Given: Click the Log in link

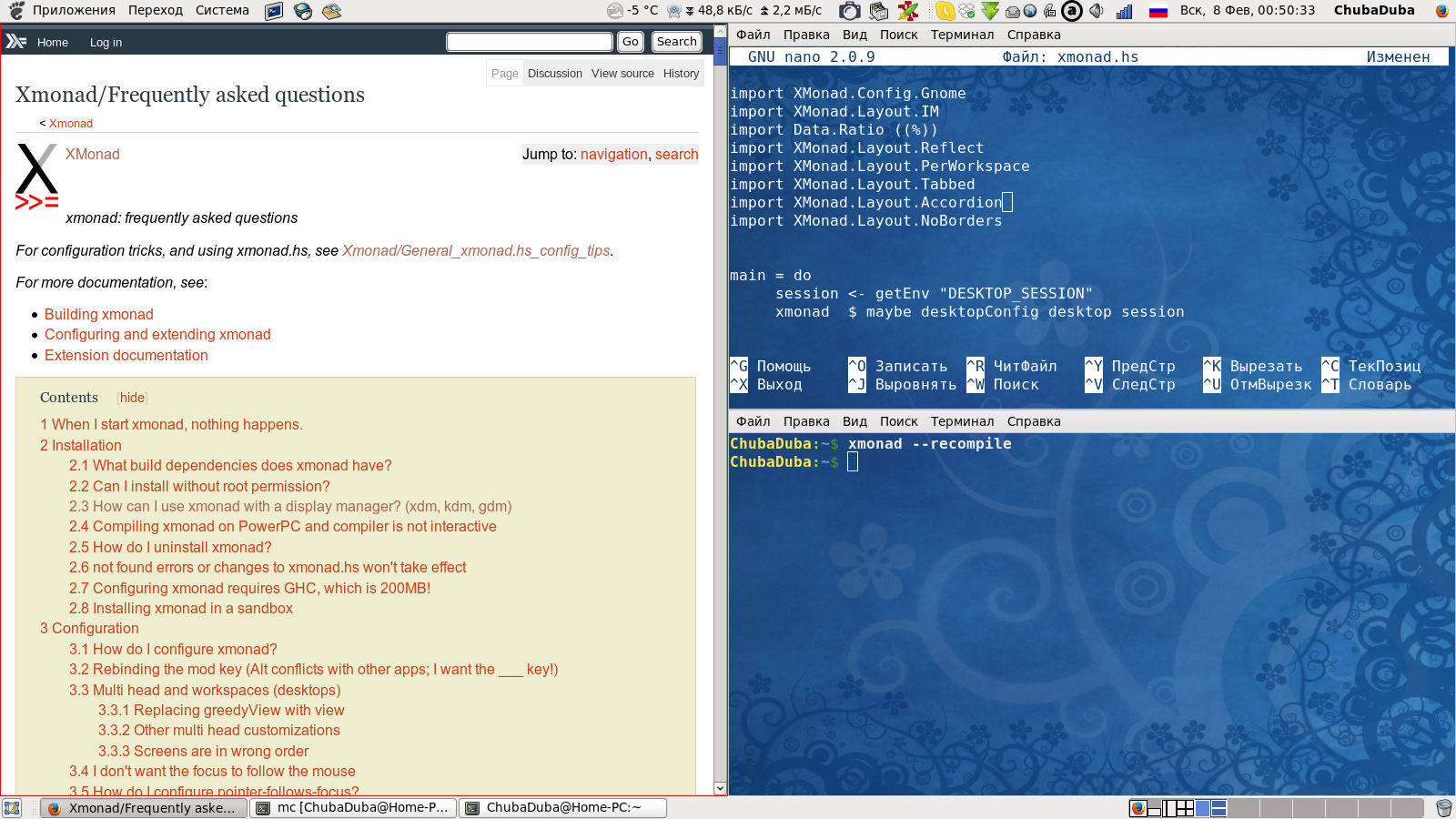Looking at the screenshot, I should (106, 42).
